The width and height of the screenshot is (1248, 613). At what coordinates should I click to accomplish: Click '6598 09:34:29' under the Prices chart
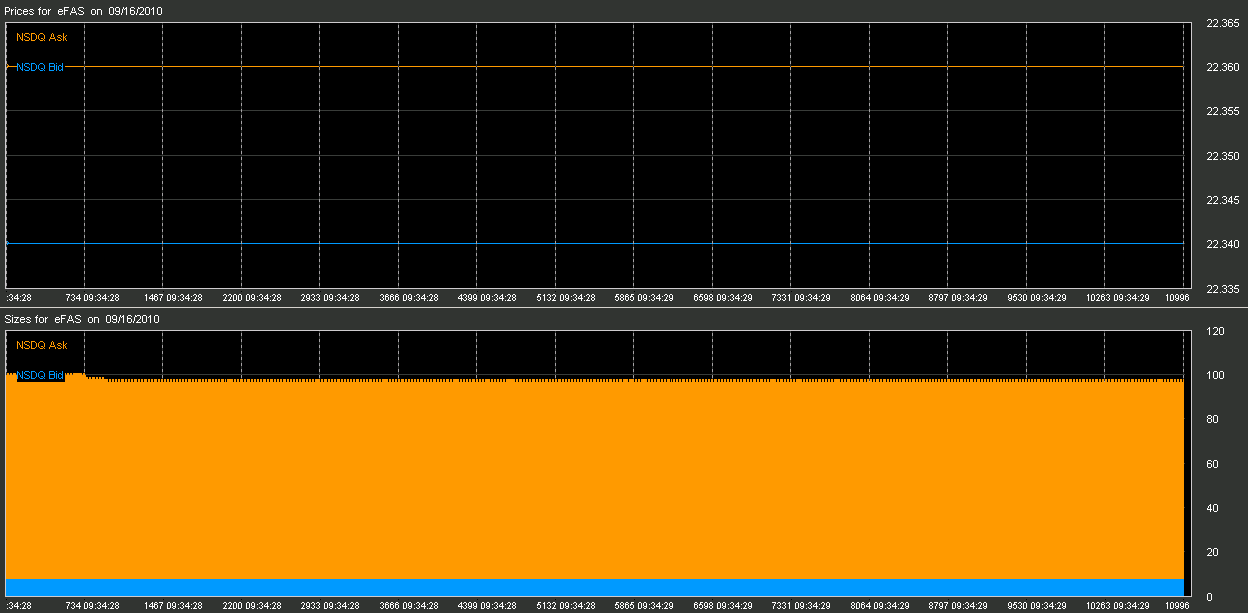(x=723, y=298)
